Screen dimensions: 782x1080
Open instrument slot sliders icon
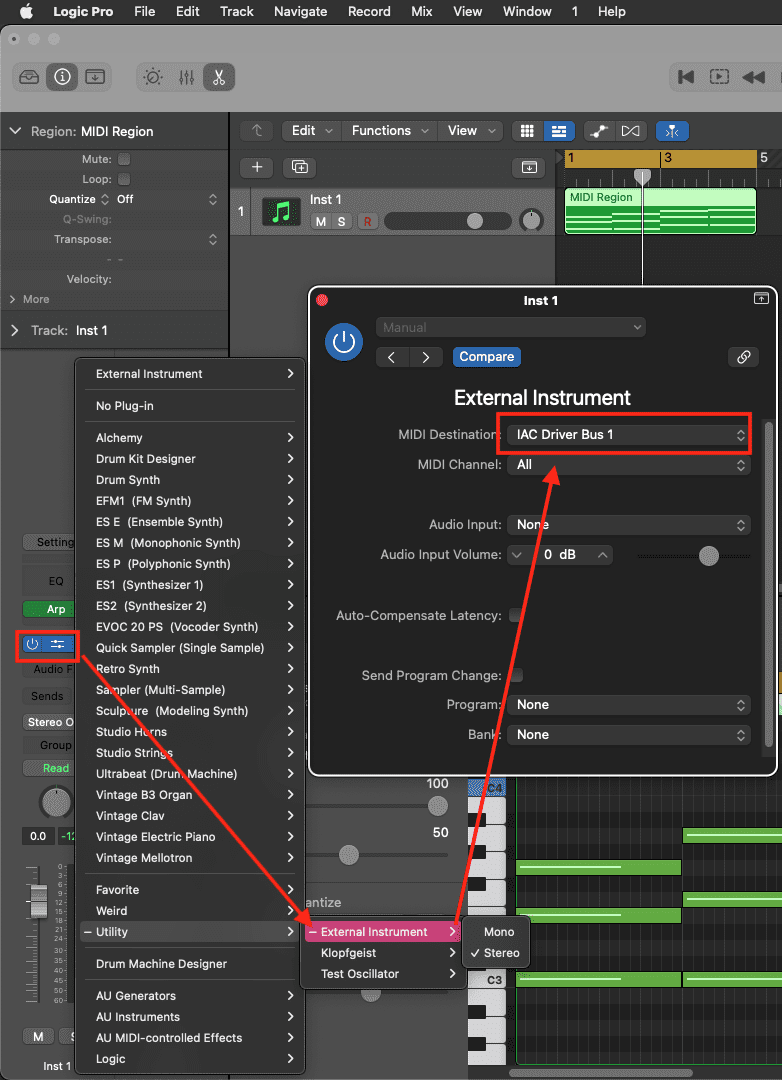click(58, 645)
